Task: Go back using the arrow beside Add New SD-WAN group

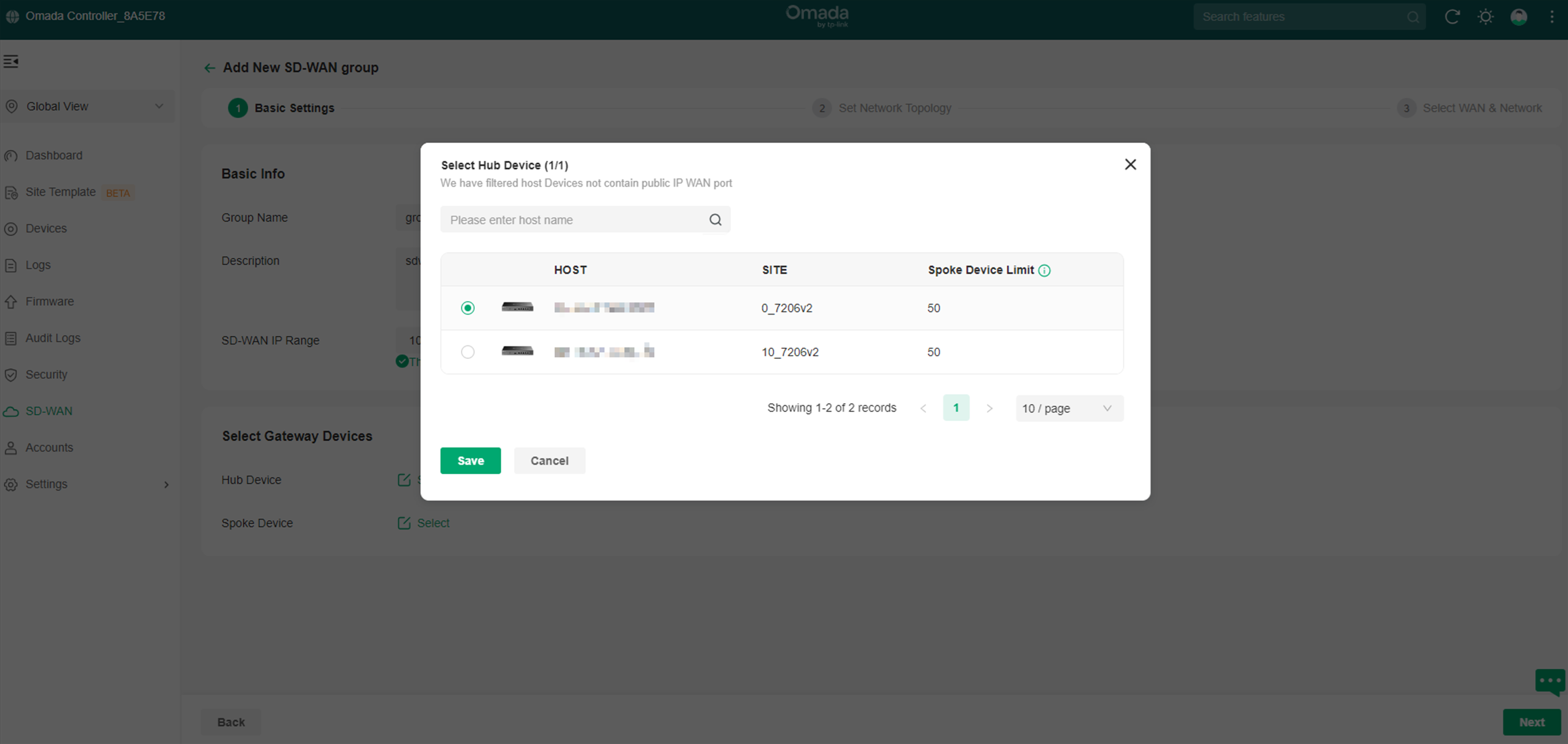Action: tap(209, 67)
